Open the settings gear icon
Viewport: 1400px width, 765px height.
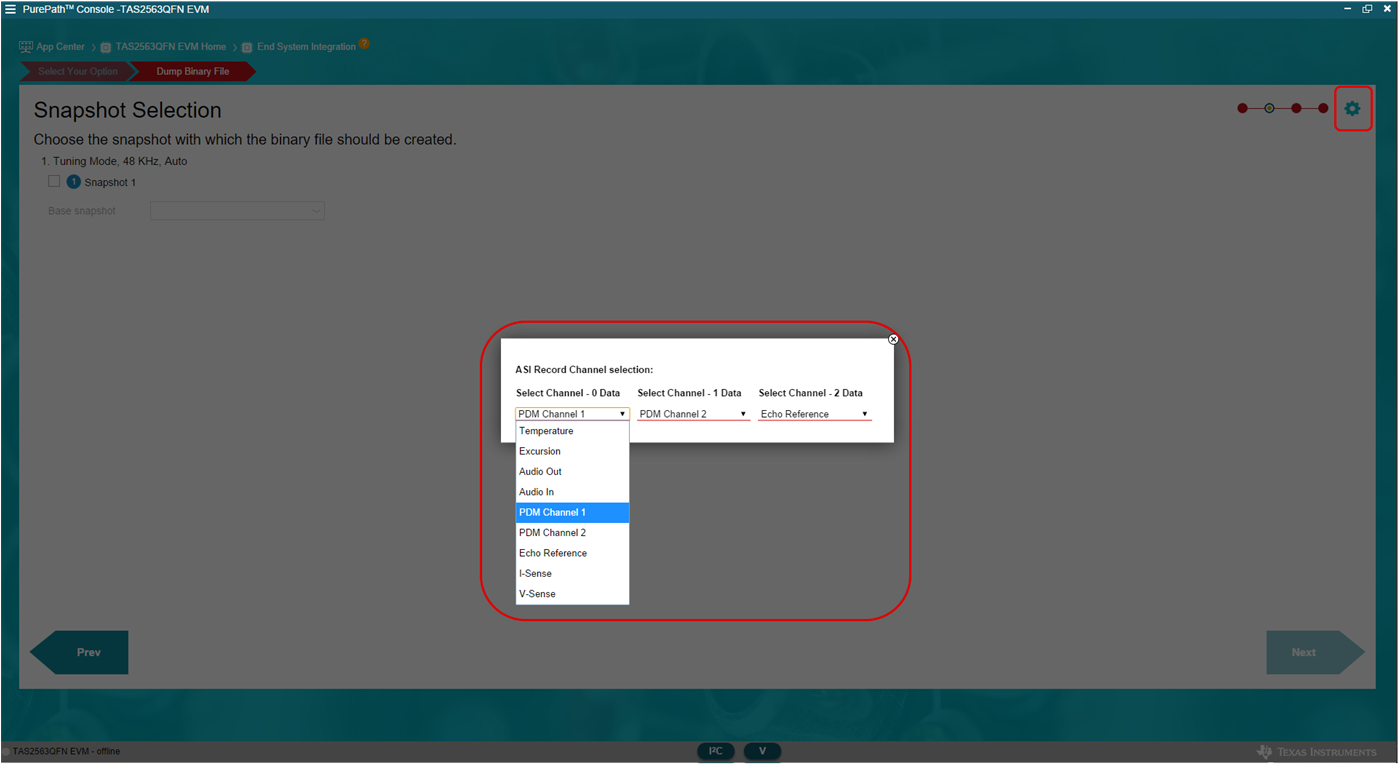(1352, 108)
